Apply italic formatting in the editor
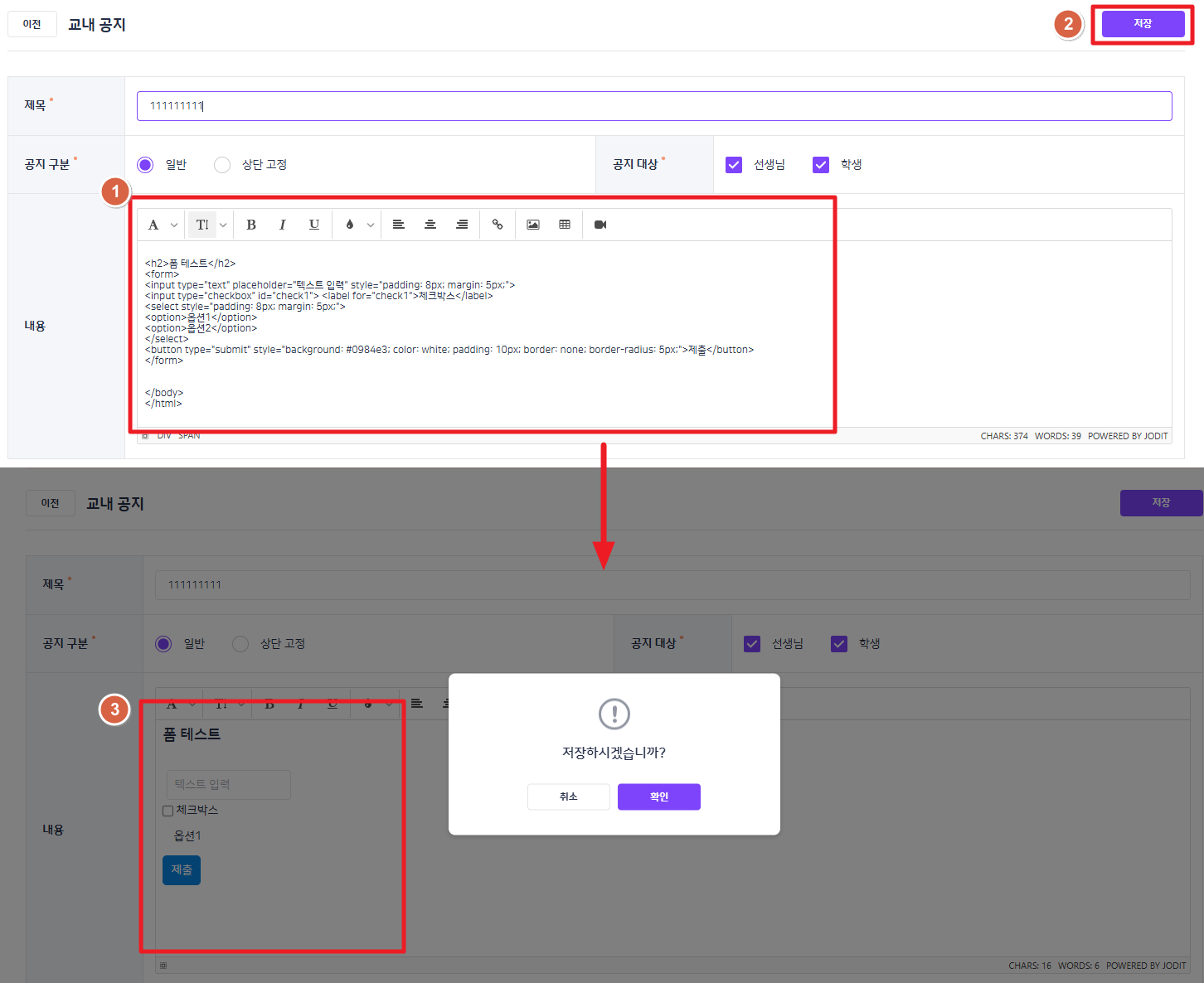Screen dimensions: 1204x983 [x=283, y=225]
